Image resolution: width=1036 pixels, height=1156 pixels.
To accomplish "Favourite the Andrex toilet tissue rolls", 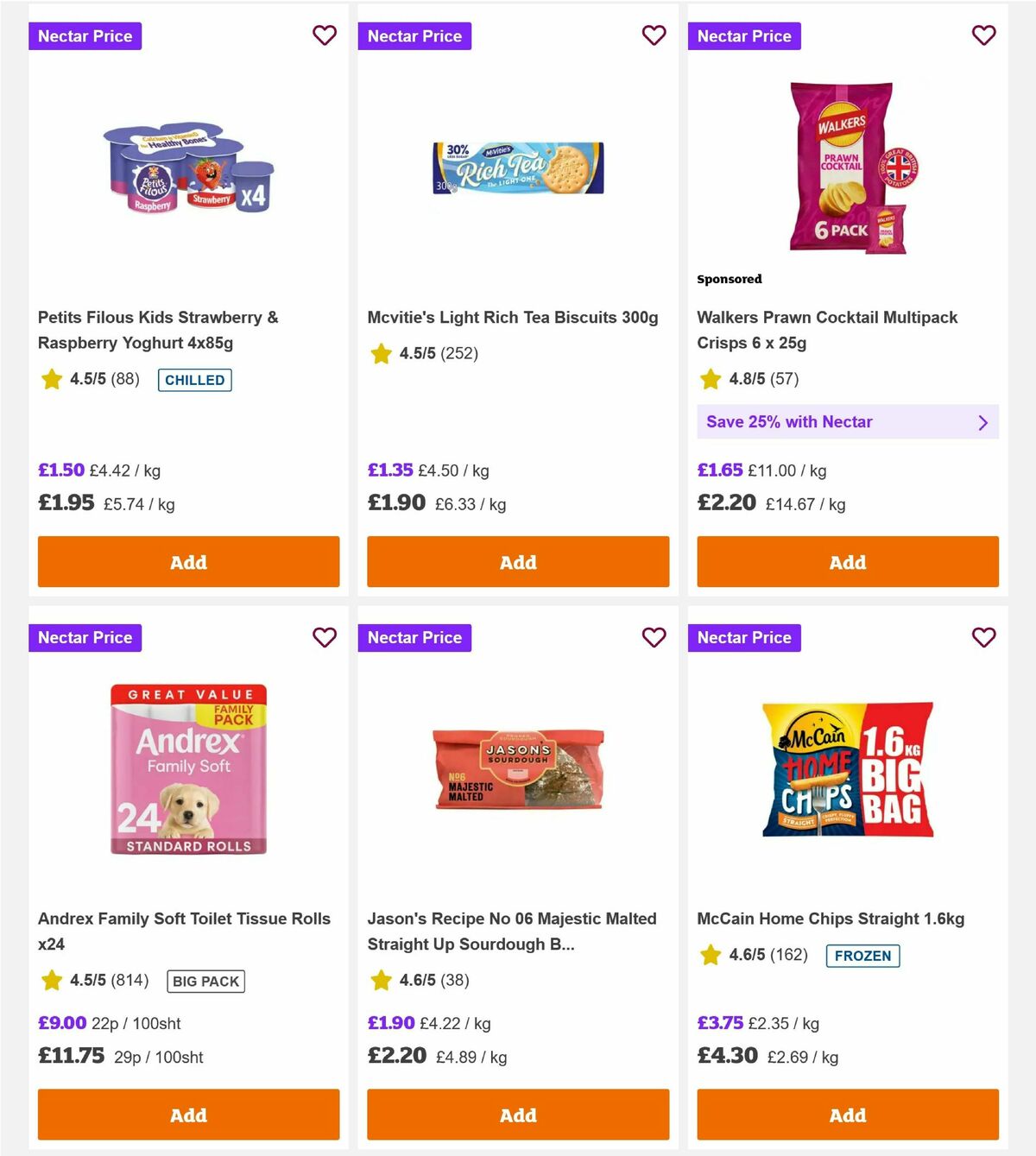I will point(325,637).
